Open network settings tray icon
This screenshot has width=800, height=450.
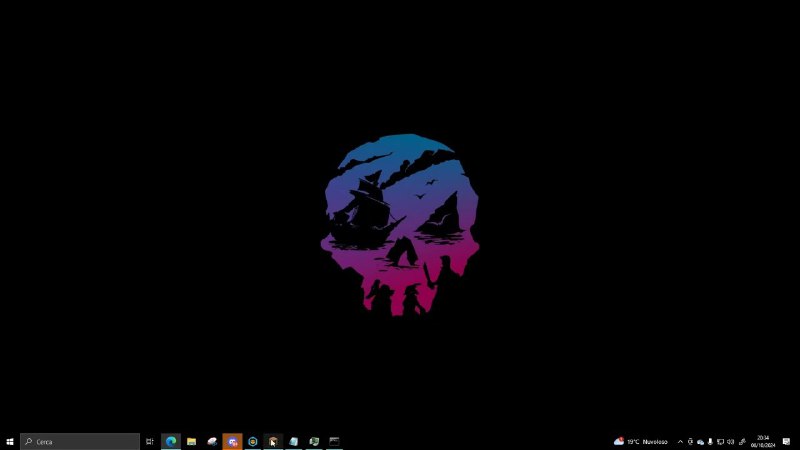click(720, 442)
